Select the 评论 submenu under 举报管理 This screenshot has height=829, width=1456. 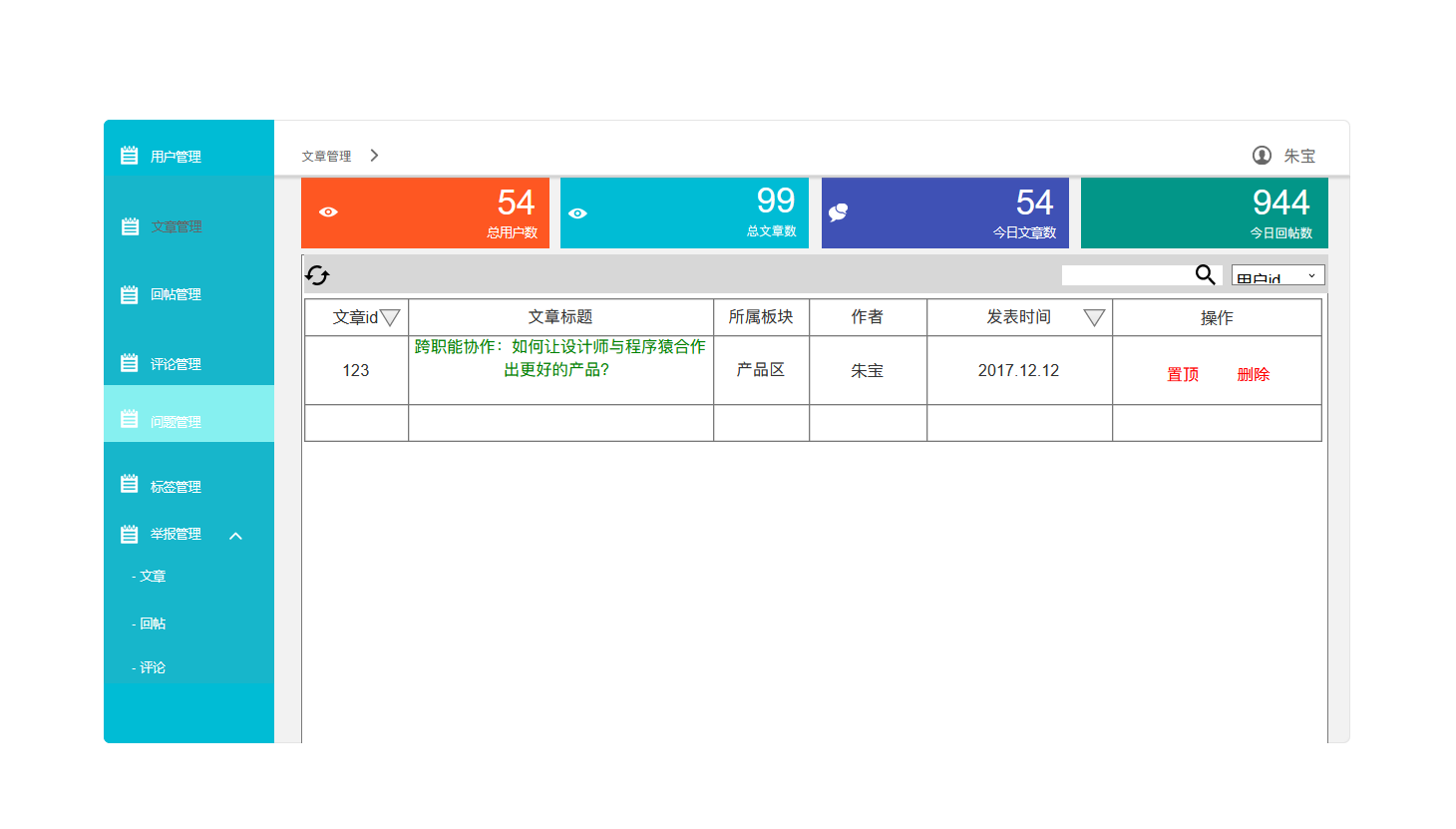[x=150, y=667]
